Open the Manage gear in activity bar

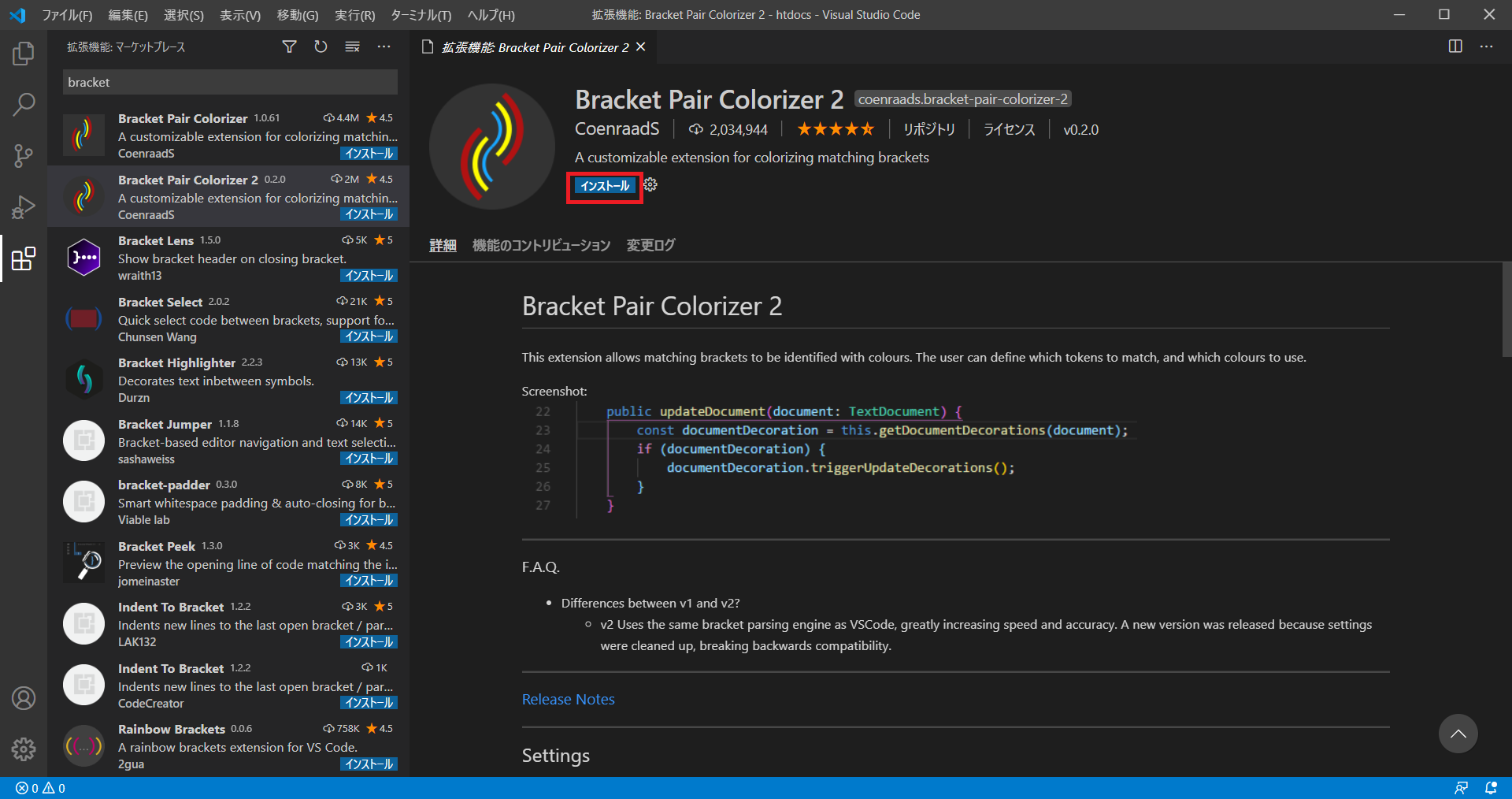coord(24,749)
